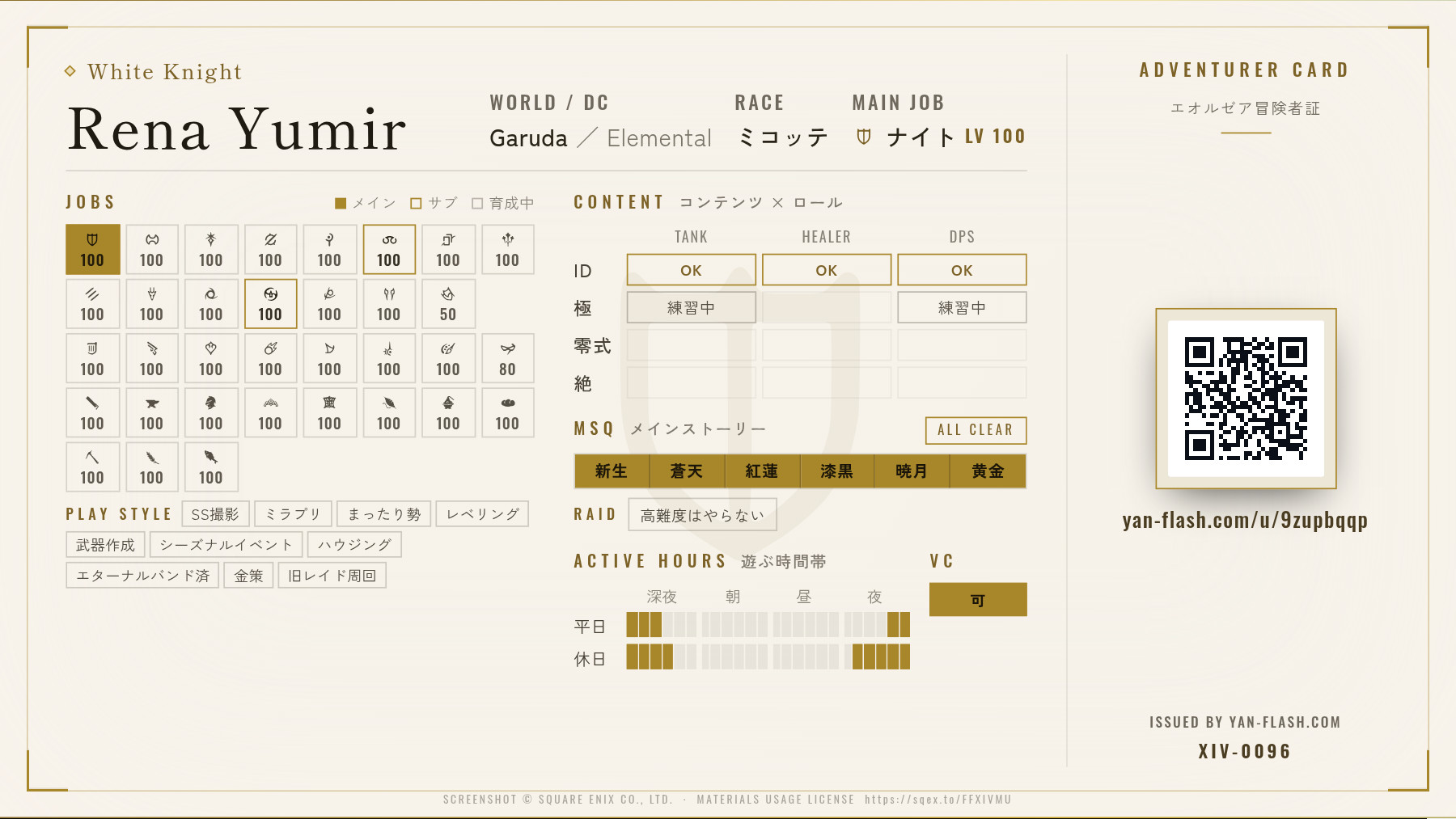Image resolution: width=1456 pixels, height=819 pixels.
Task: Toggle the SS撮影 play style tag
Action: point(215,514)
